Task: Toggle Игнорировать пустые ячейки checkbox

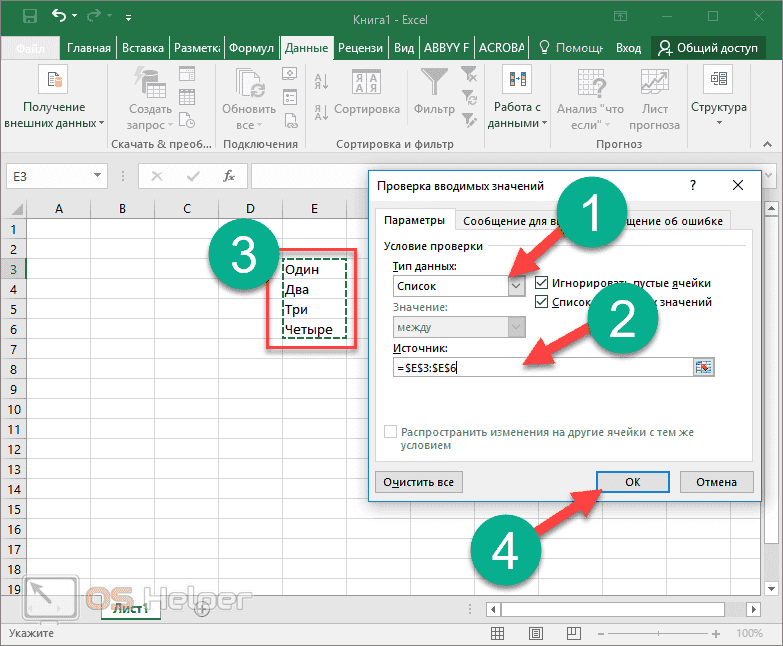Action: [542, 283]
